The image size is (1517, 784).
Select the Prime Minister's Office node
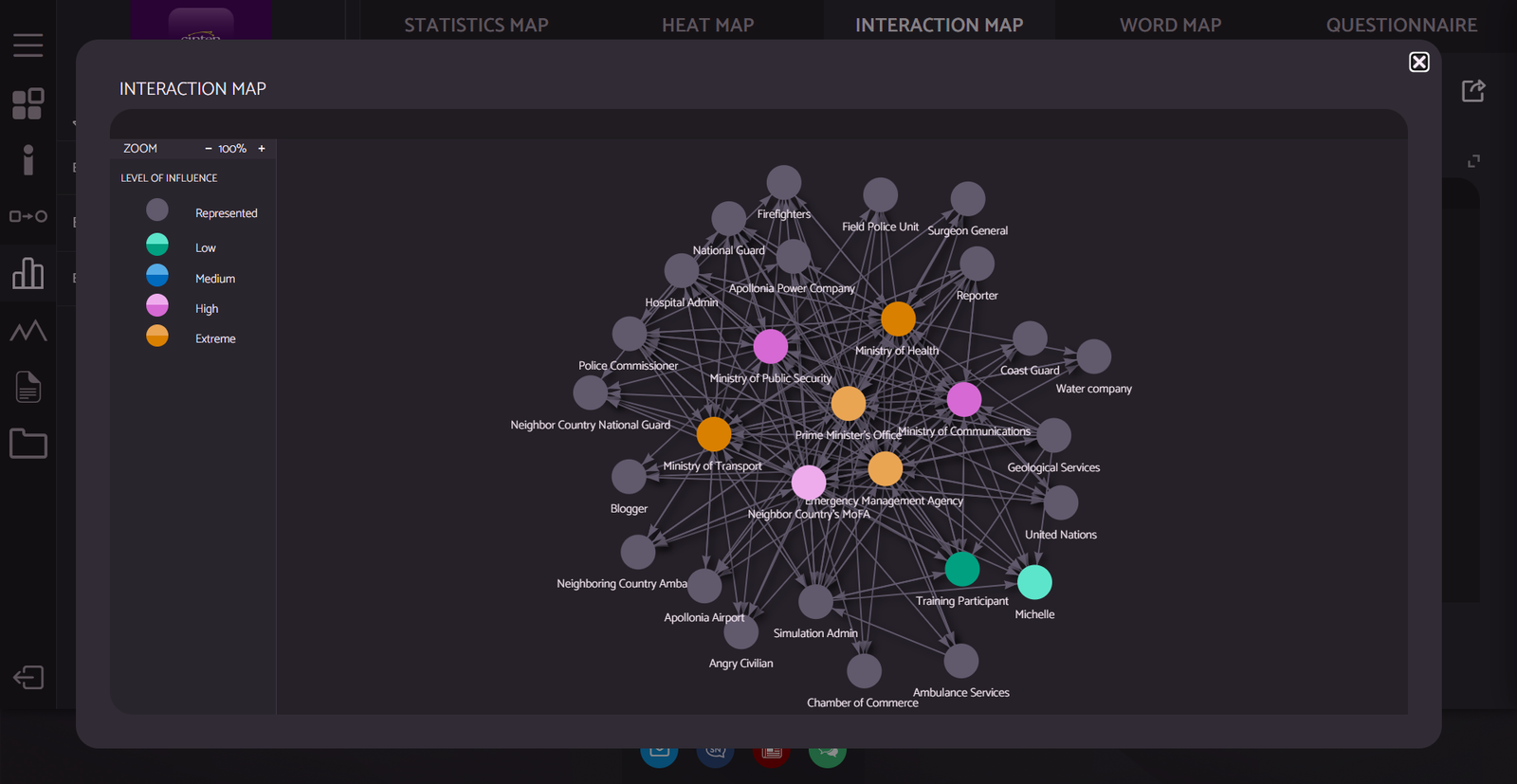(x=849, y=404)
